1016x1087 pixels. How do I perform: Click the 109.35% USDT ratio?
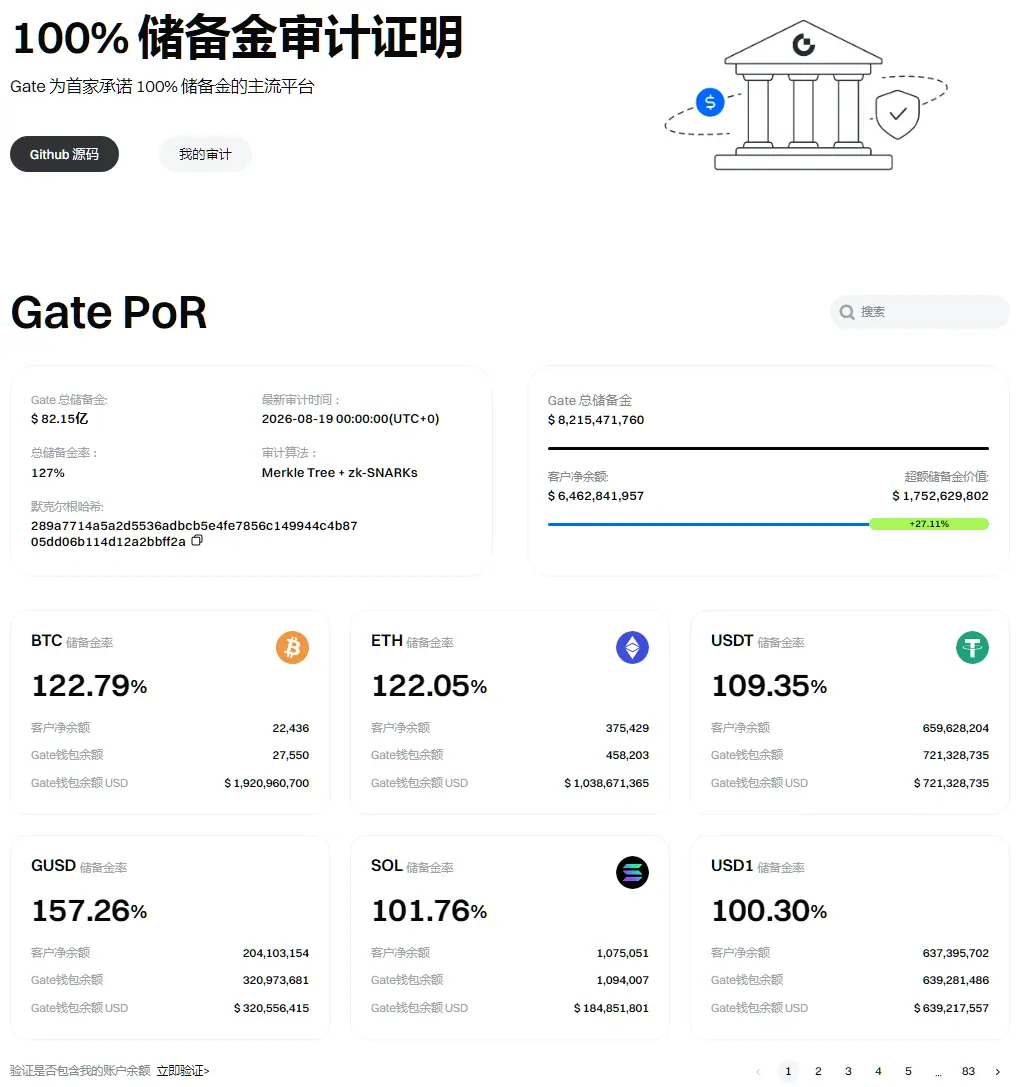[x=769, y=686]
